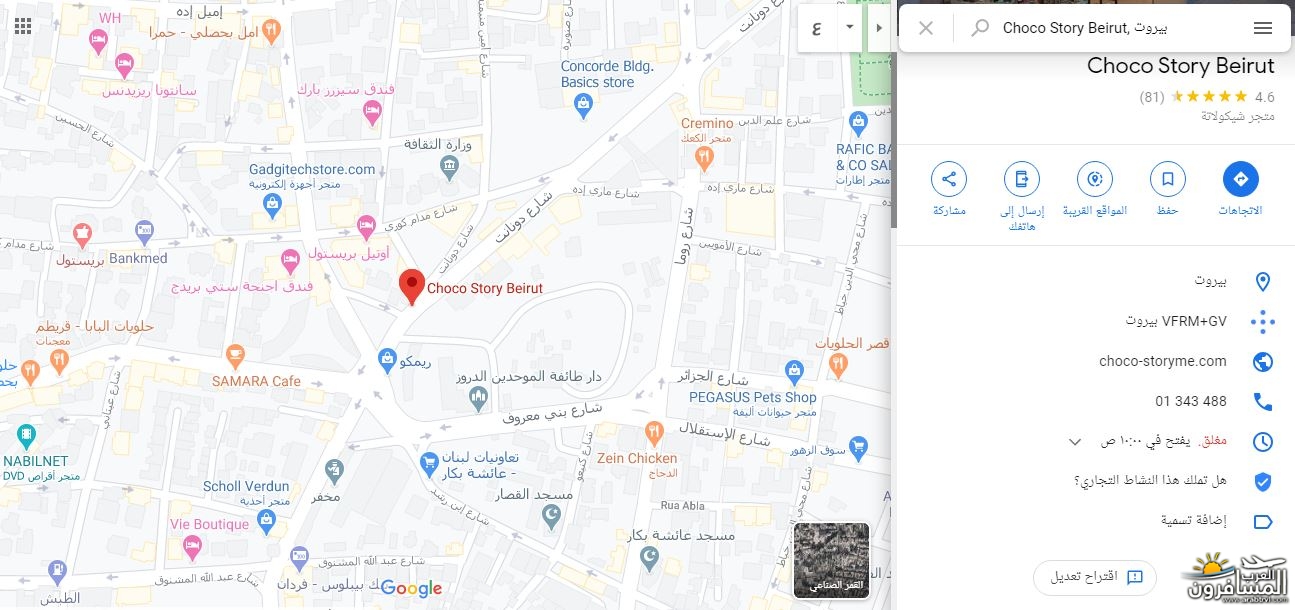Call the phone number 01 343 488
This screenshot has height=610, width=1295.
point(1191,401)
